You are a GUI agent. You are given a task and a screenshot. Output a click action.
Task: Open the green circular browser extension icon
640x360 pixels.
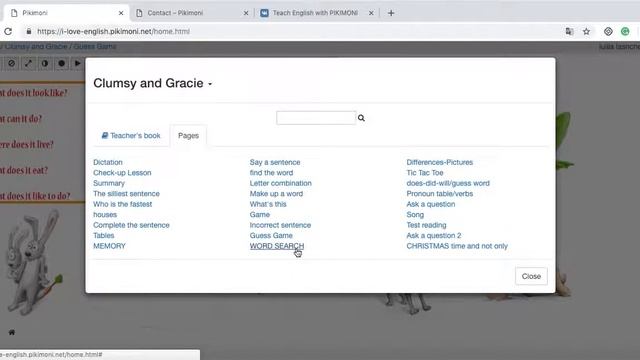(x=625, y=31)
